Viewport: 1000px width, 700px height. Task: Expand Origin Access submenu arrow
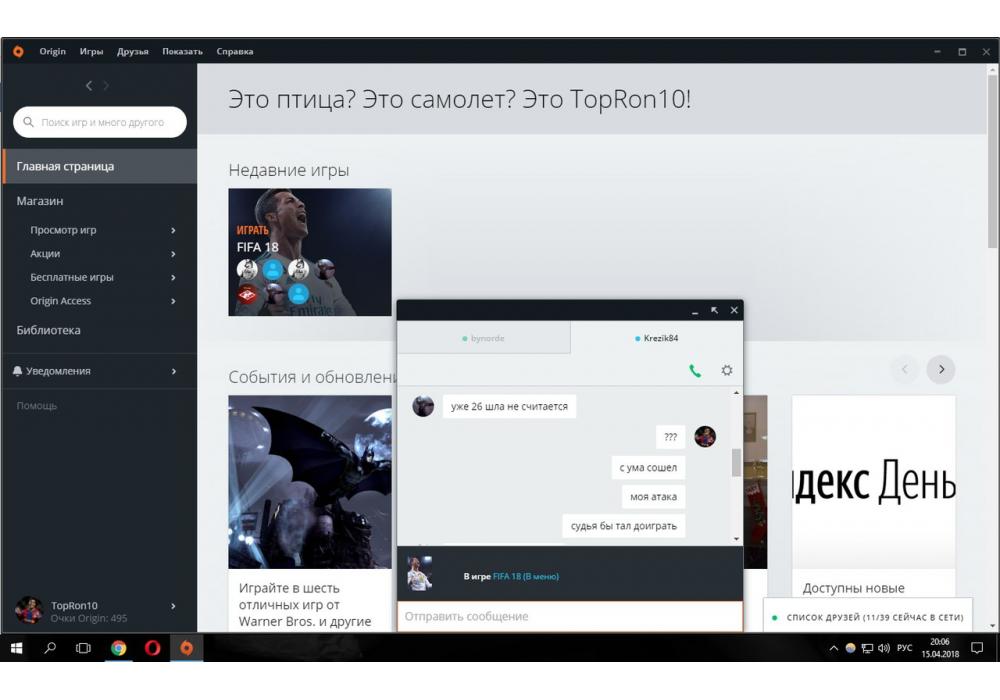tap(173, 301)
